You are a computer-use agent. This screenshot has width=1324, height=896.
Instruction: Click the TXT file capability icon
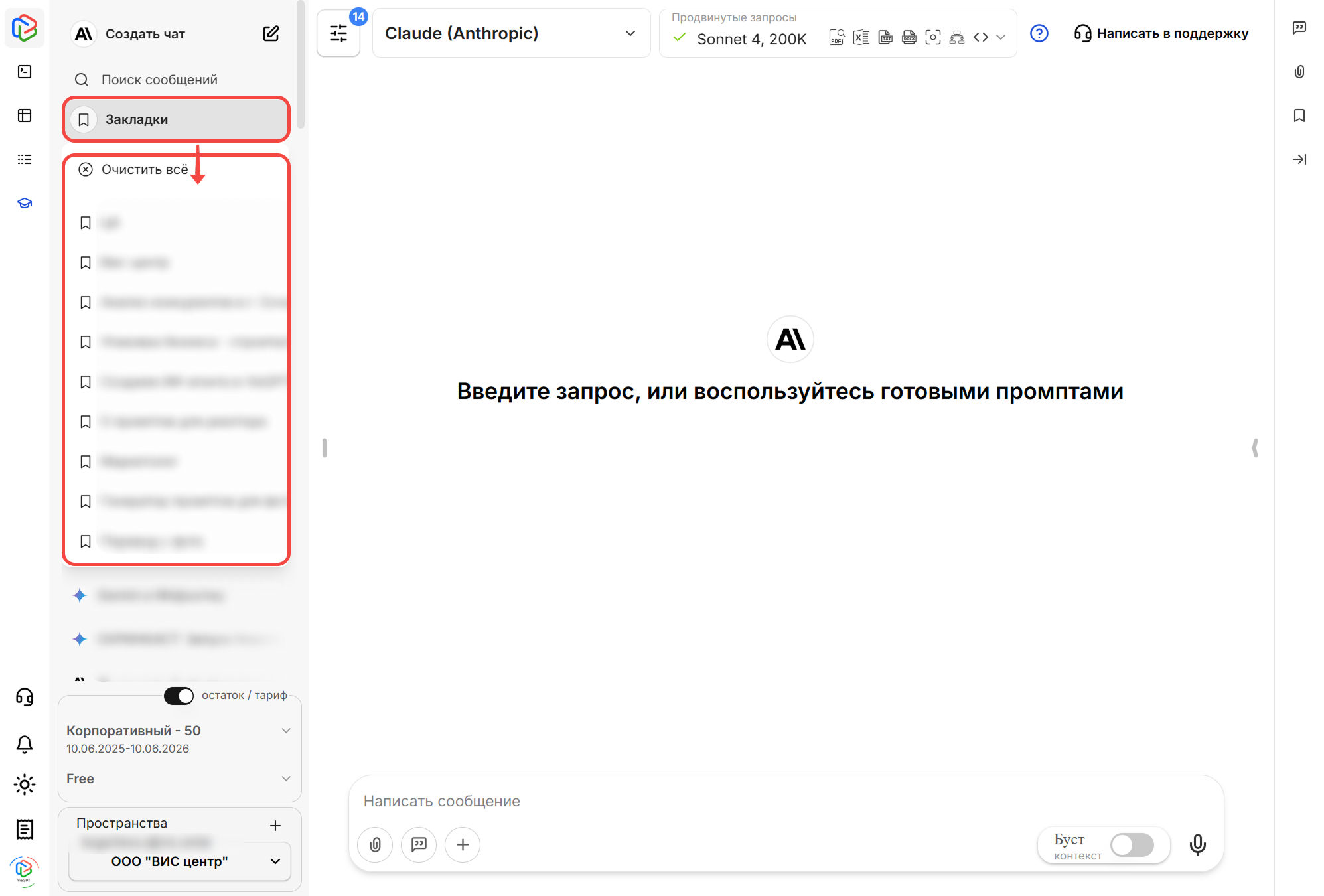(885, 37)
